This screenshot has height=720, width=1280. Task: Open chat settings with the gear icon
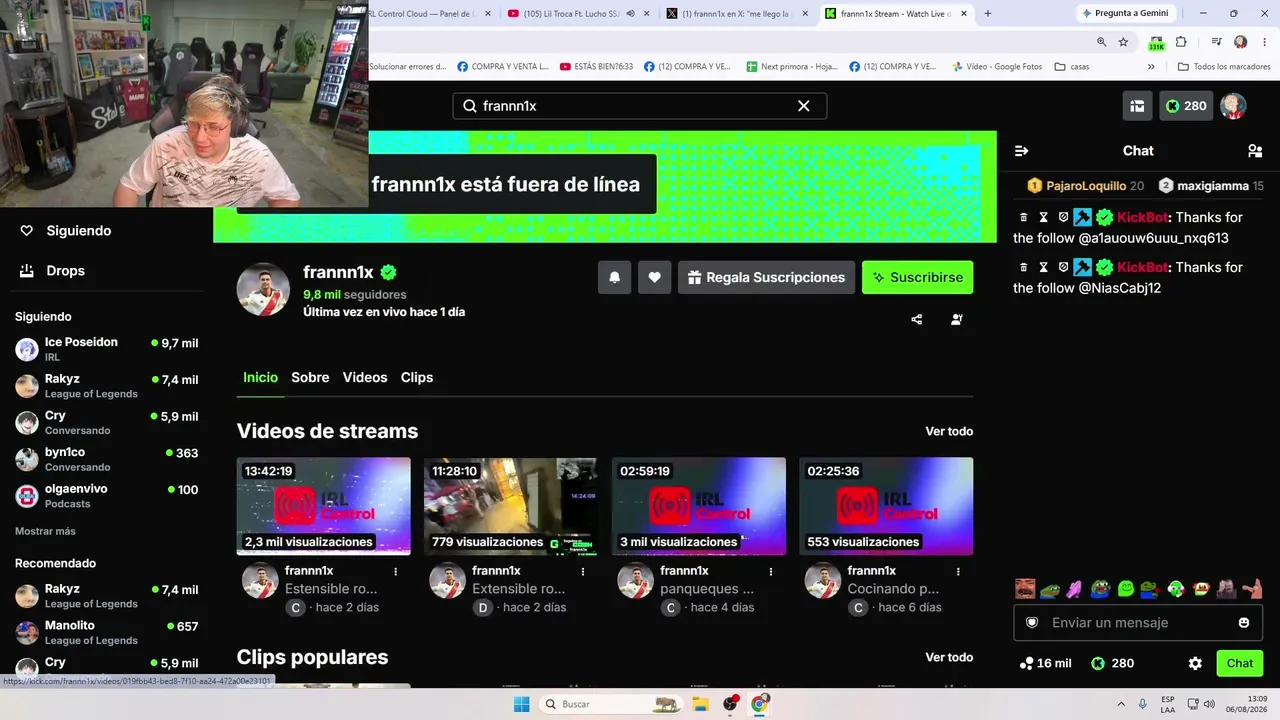pyautogui.click(x=1195, y=663)
